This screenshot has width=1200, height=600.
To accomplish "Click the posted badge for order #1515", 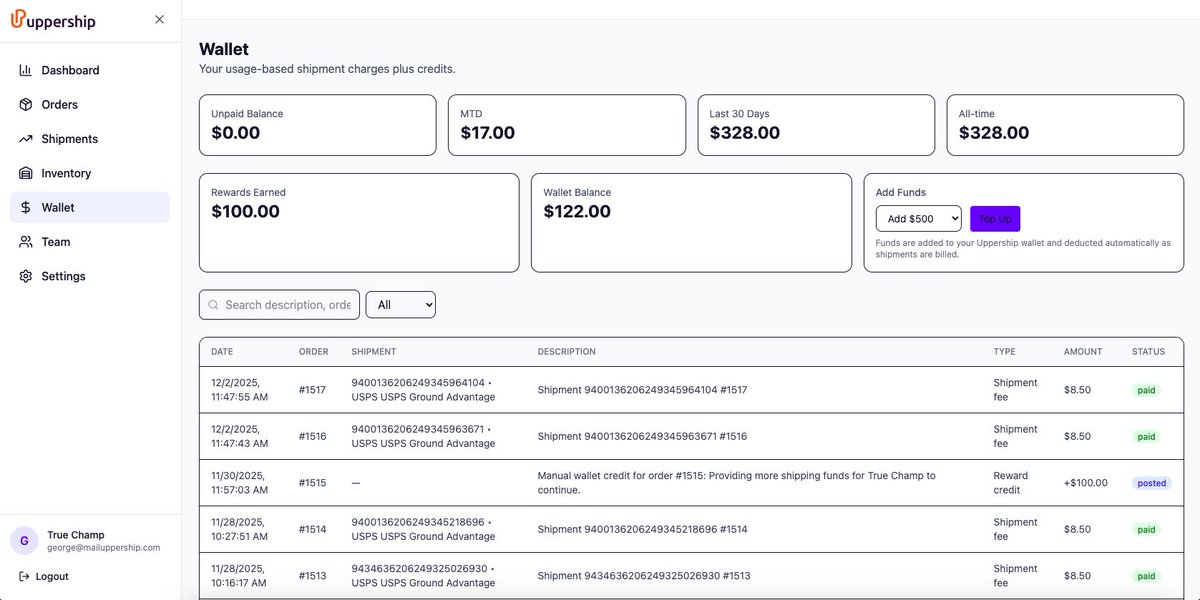I will pyautogui.click(x=1152, y=483).
